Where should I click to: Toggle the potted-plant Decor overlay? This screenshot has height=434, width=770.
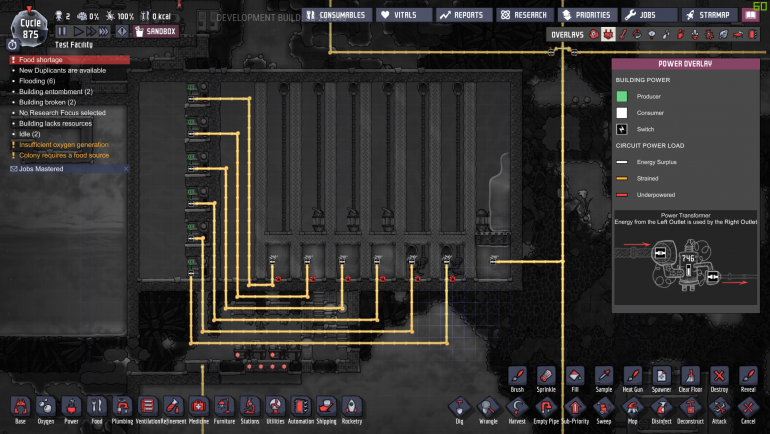pyautogui.click(x=695, y=34)
